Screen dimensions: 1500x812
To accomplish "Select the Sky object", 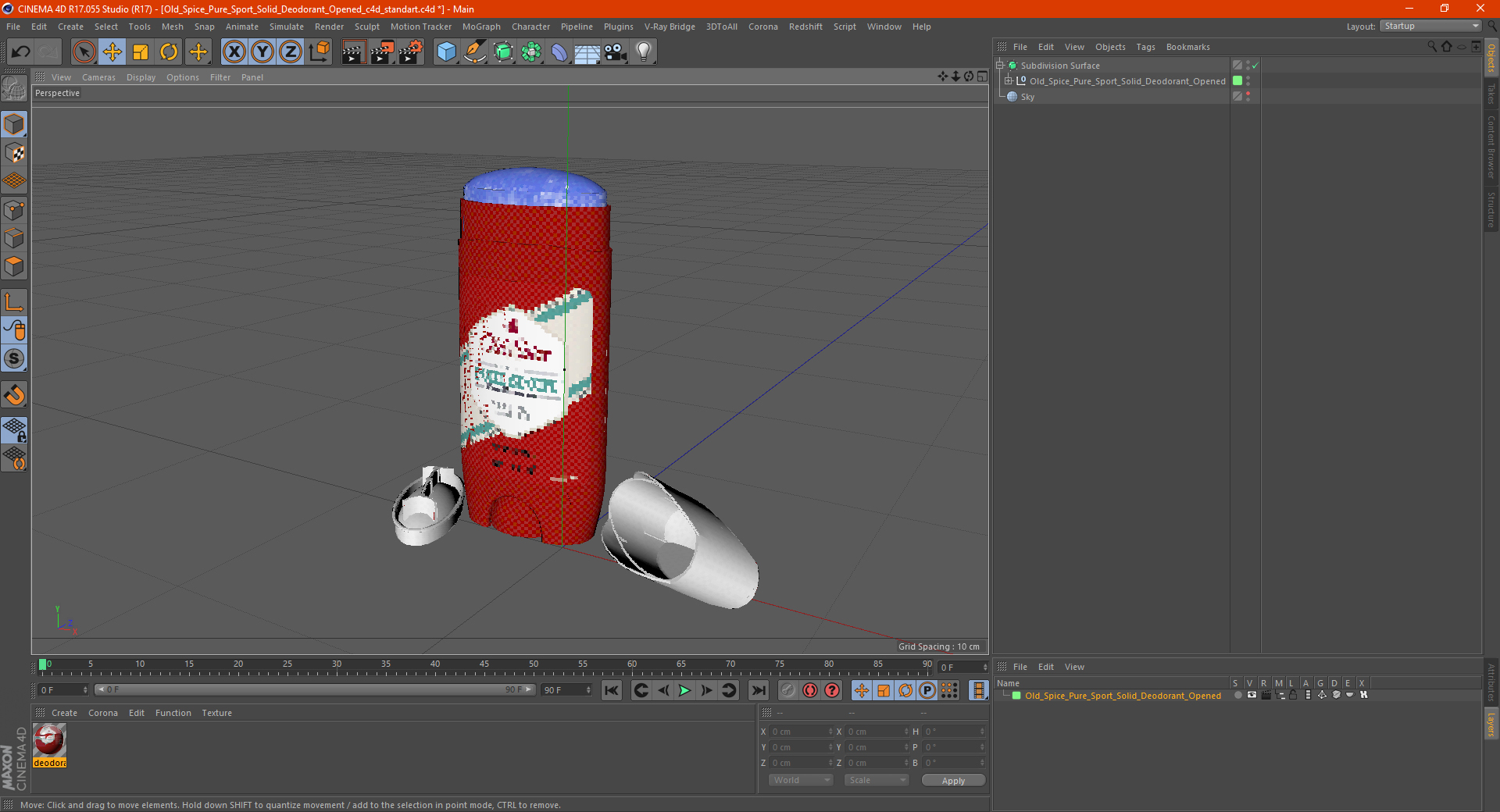I will [x=1027, y=97].
